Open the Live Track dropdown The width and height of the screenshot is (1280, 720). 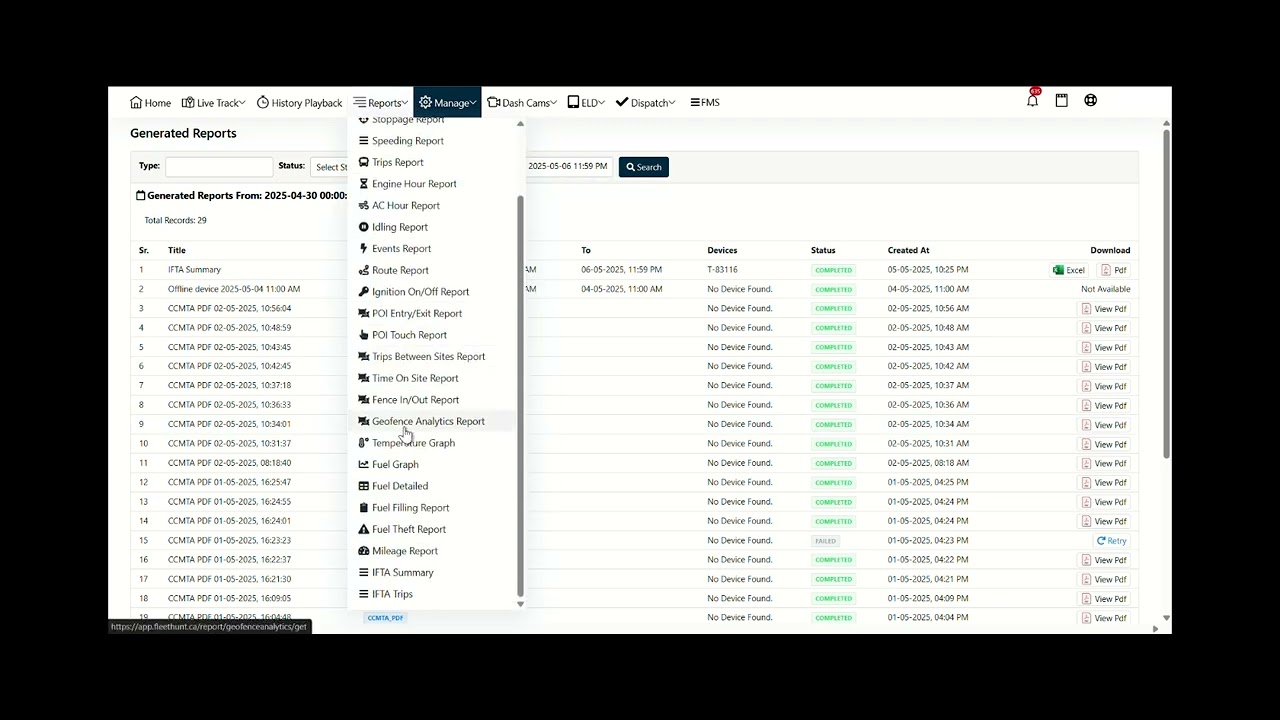coord(213,102)
